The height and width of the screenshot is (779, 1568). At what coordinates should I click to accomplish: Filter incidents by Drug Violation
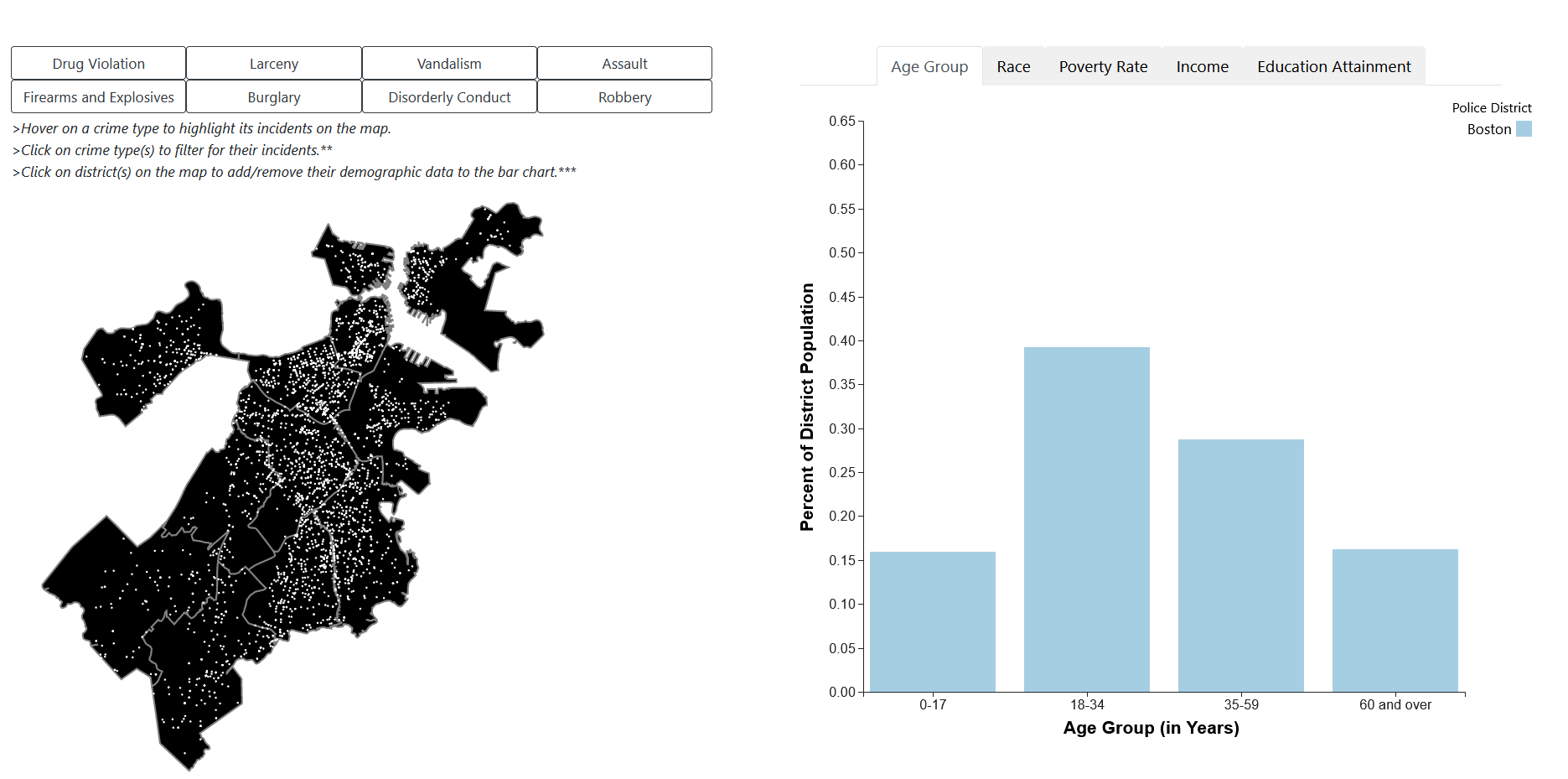[x=98, y=63]
